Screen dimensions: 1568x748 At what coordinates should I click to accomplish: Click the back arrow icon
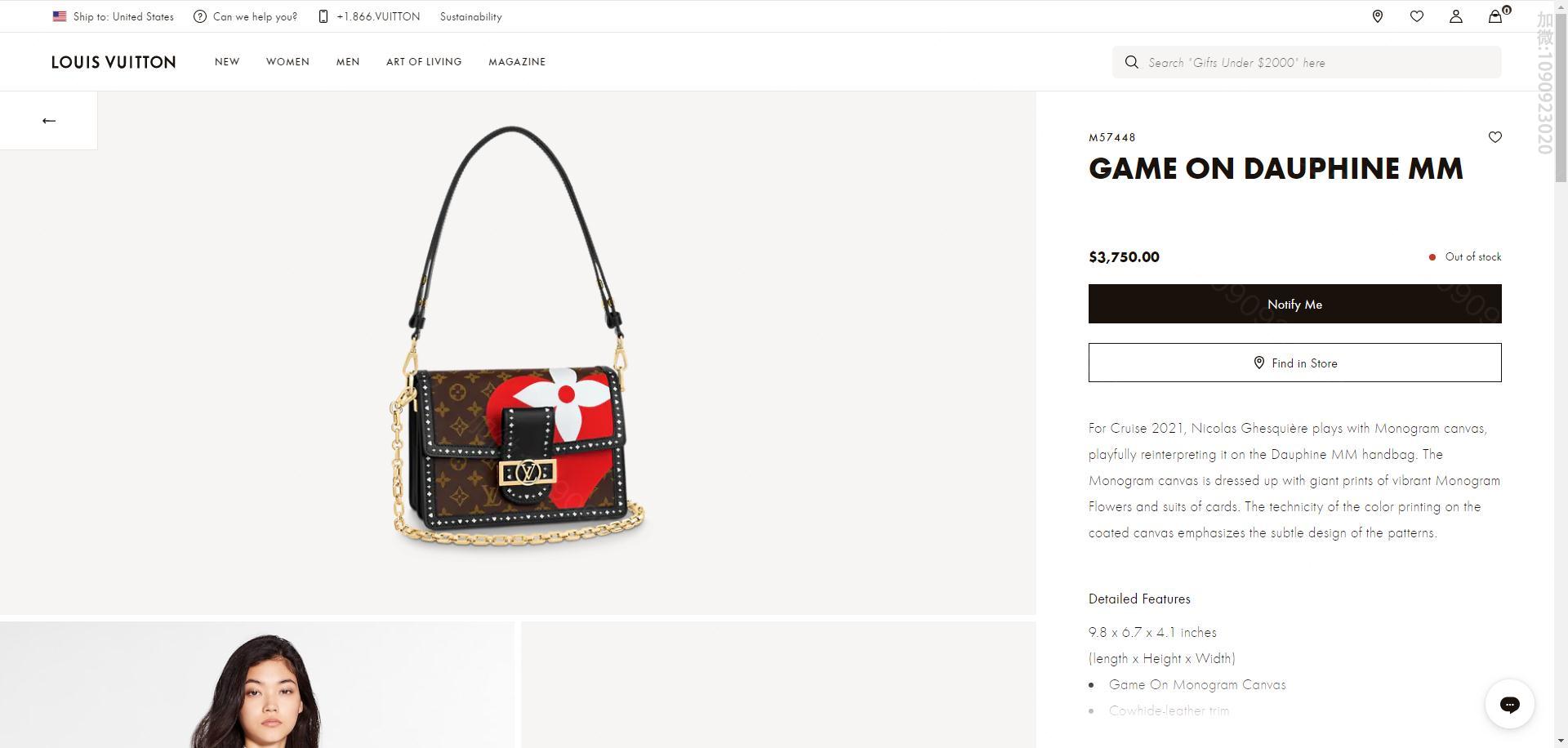(x=49, y=121)
